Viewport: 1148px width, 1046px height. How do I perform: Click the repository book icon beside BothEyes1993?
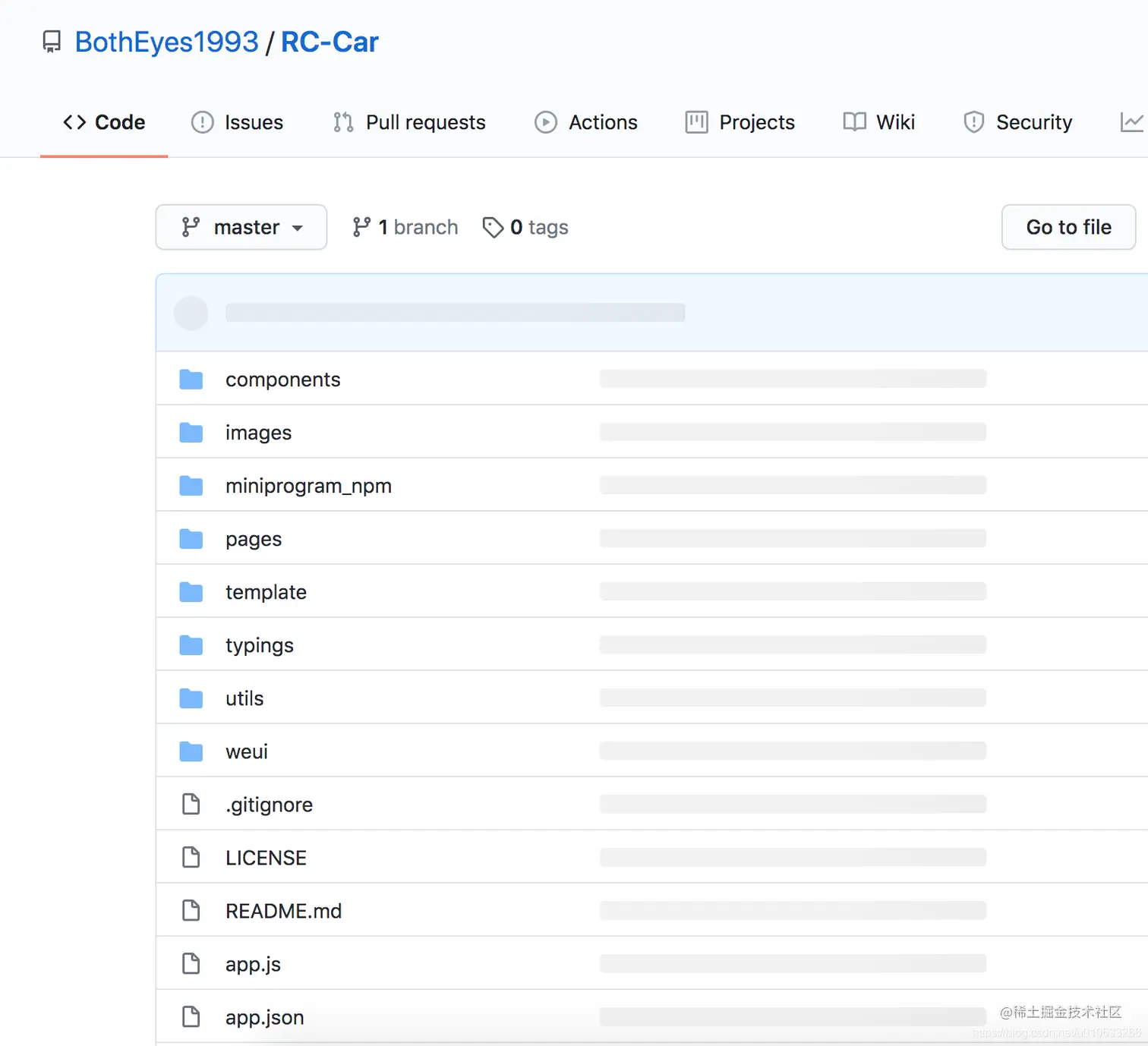tap(52, 42)
